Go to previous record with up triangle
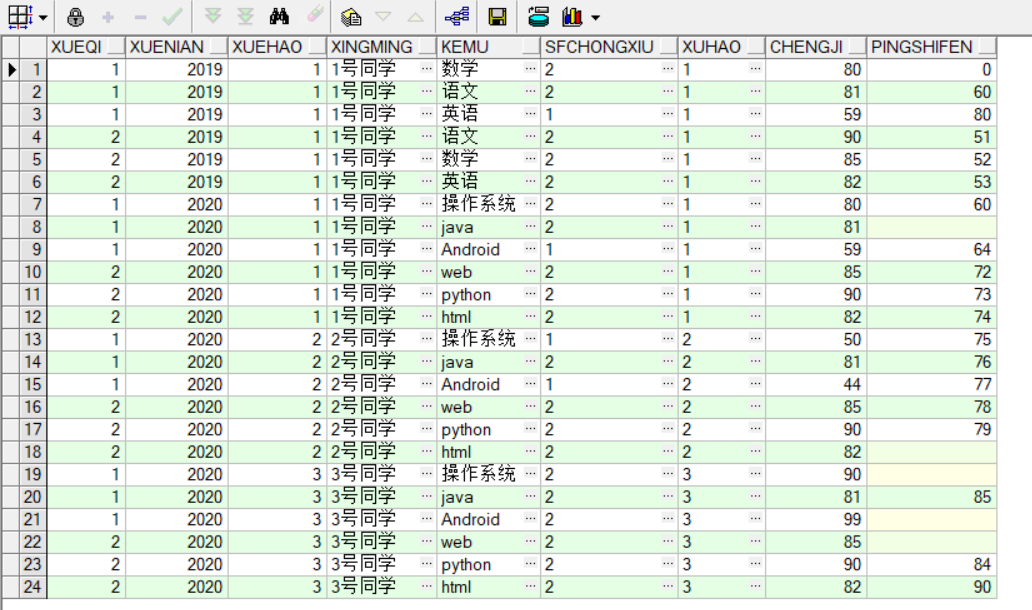Image resolution: width=1032 pixels, height=610 pixels. coord(415,17)
